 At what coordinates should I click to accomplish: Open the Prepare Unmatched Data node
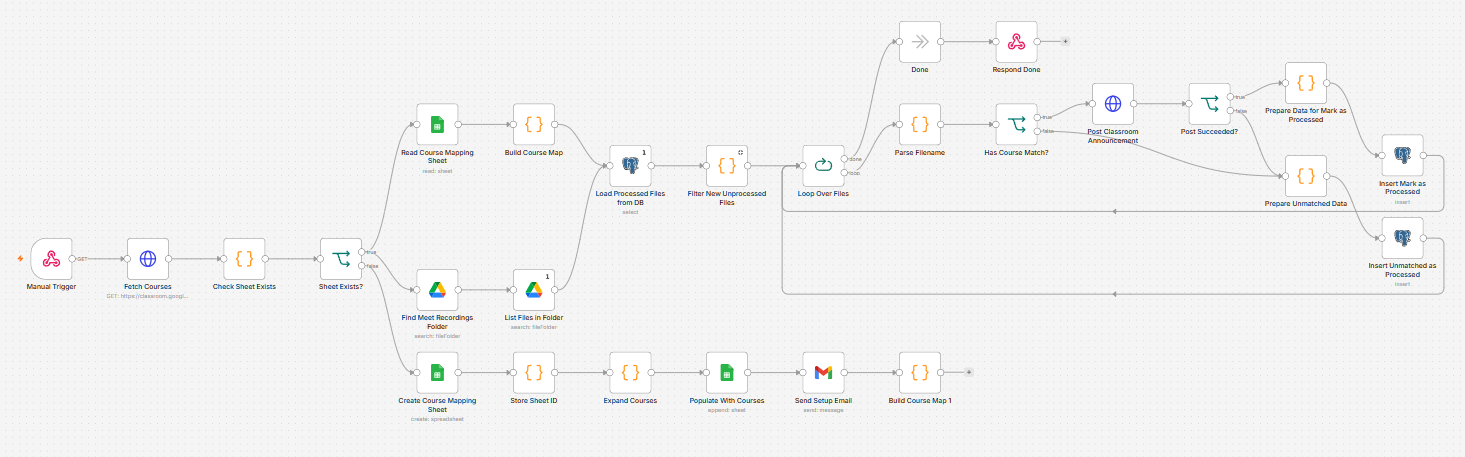point(1306,176)
